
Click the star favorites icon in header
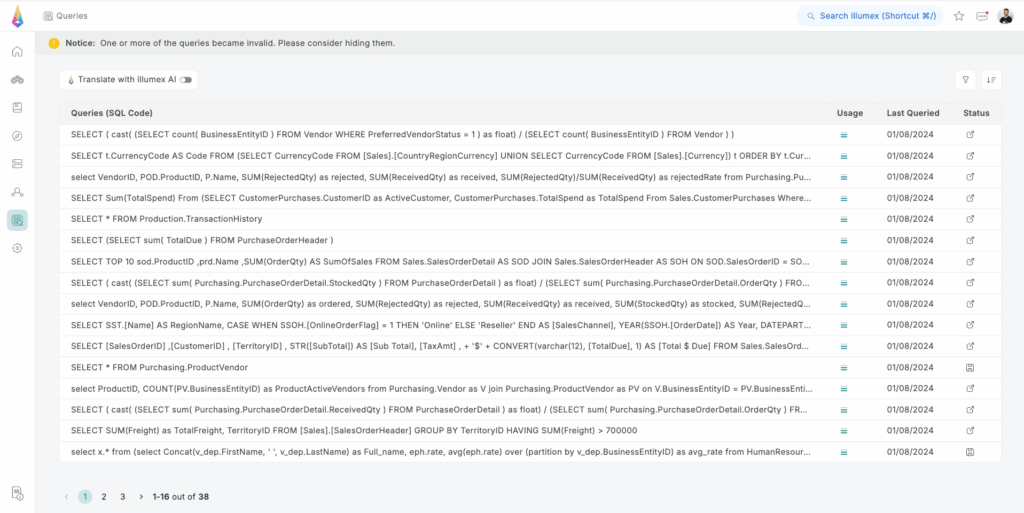958,16
